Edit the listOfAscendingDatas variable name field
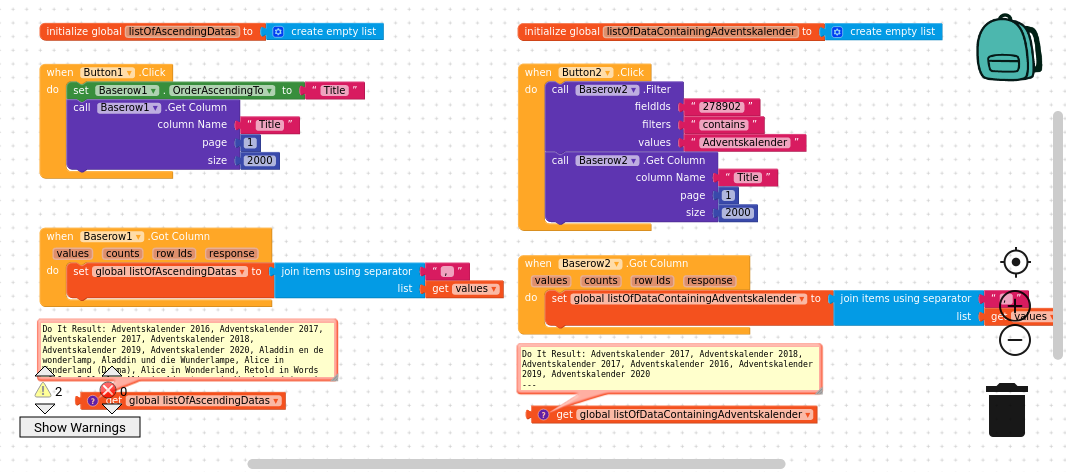 pyautogui.click(x=183, y=31)
